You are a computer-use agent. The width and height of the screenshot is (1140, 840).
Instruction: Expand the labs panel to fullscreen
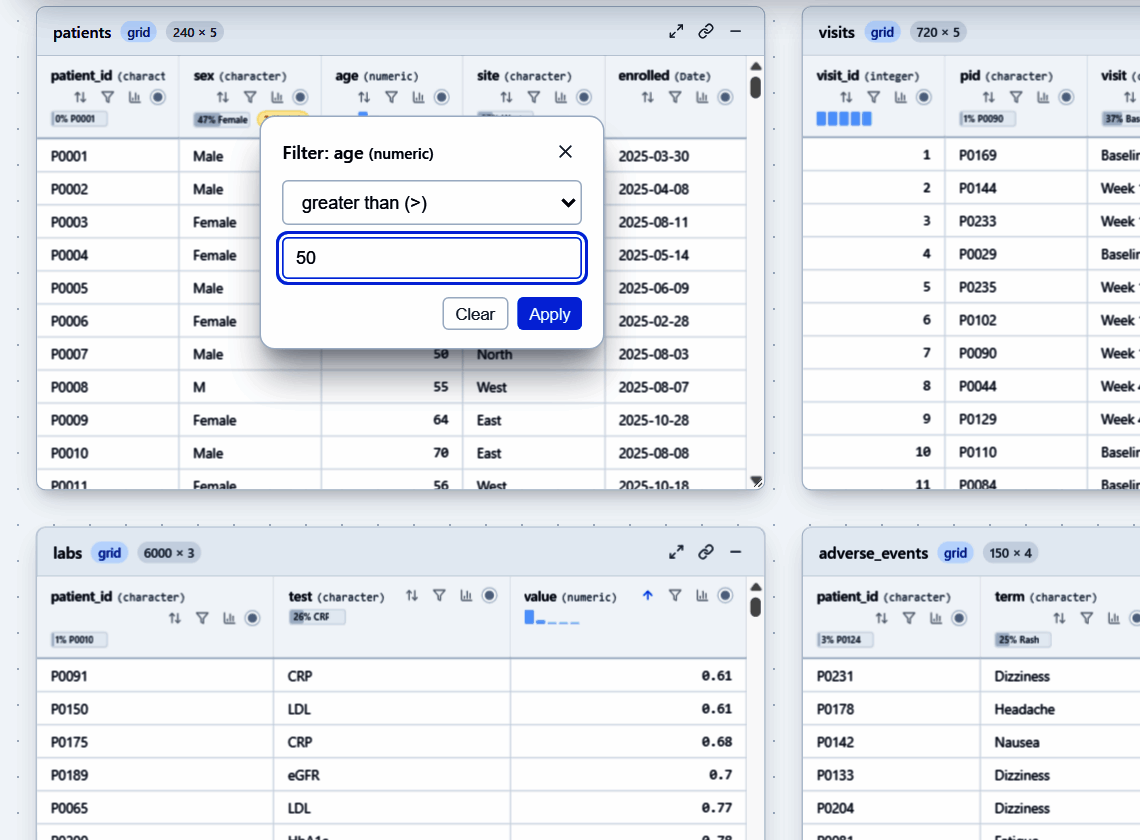pyautogui.click(x=676, y=552)
